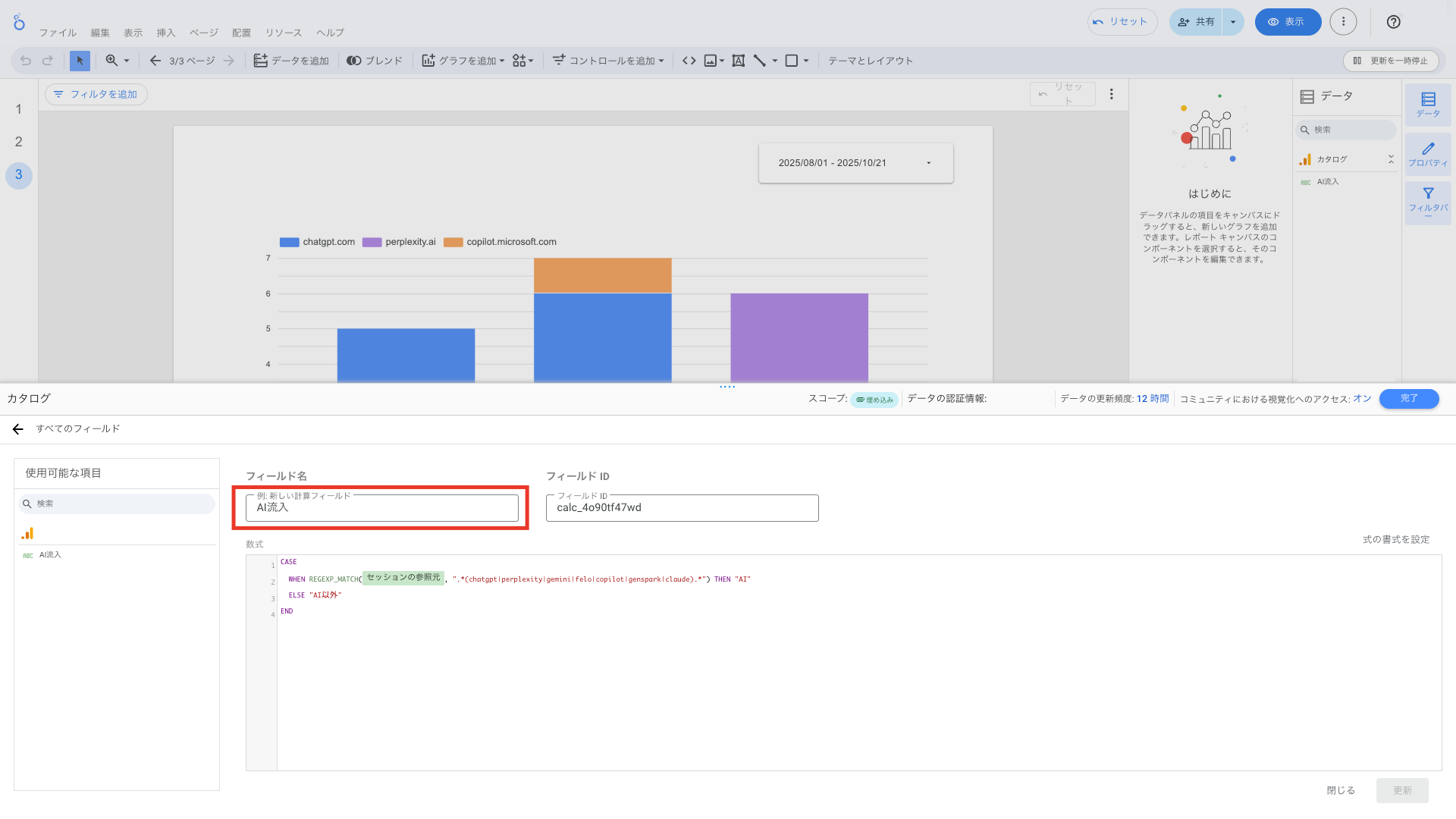The width and height of the screenshot is (1456, 819).
Task: Select the arrow selection mode tool
Action: 80,61
